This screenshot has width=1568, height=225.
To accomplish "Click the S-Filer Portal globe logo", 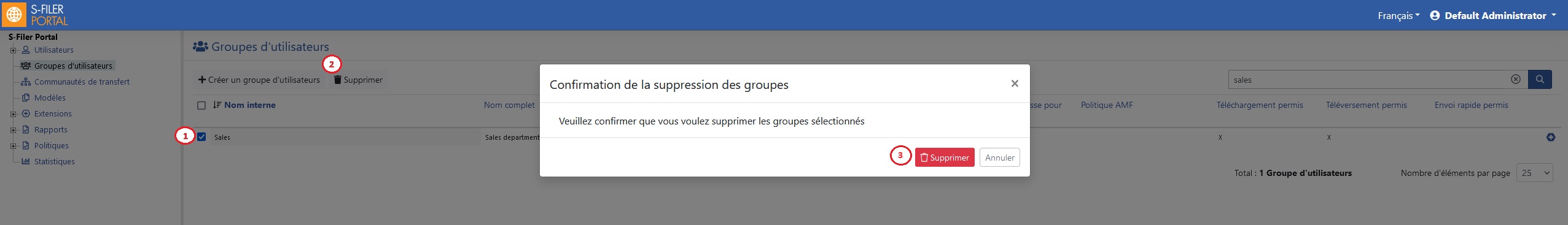I will 14,14.
